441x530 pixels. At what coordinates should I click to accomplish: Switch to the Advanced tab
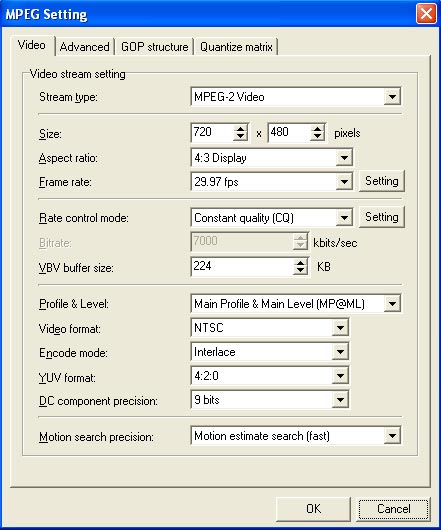(x=84, y=47)
